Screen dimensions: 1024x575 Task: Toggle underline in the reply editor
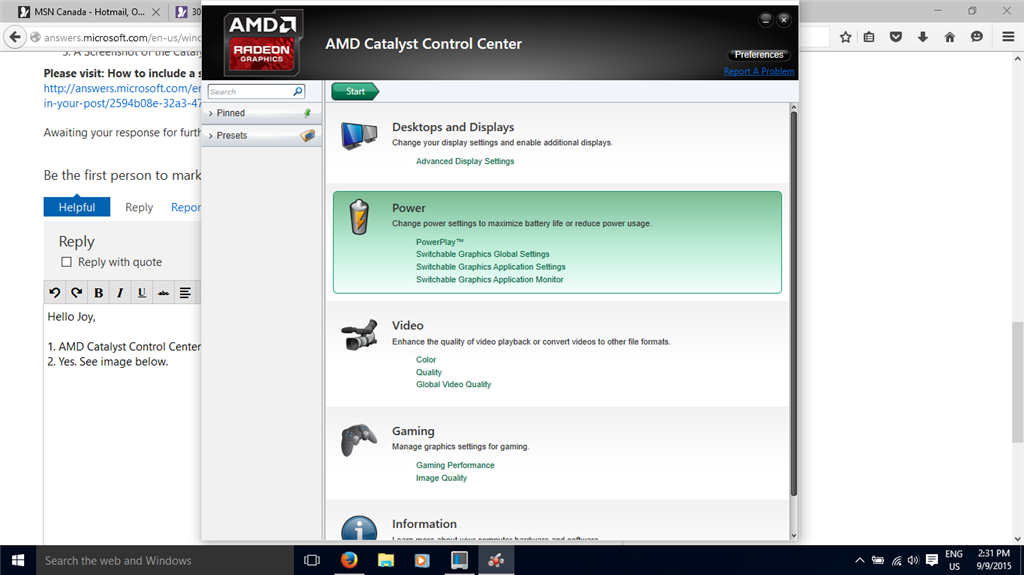(x=142, y=293)
